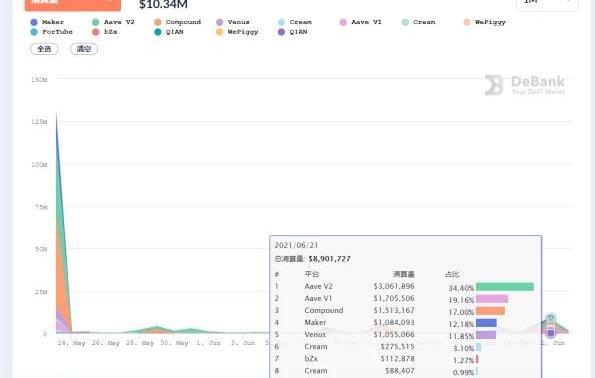595x378 pixels.
Task: Click the light blue Cream legend dot
Action: tap(282, 22)
